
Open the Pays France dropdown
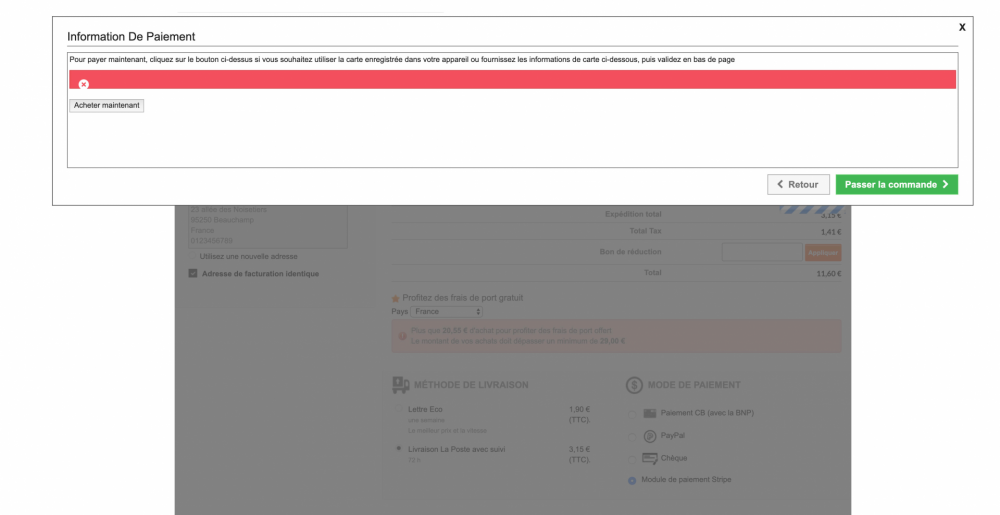pos(446,312)
